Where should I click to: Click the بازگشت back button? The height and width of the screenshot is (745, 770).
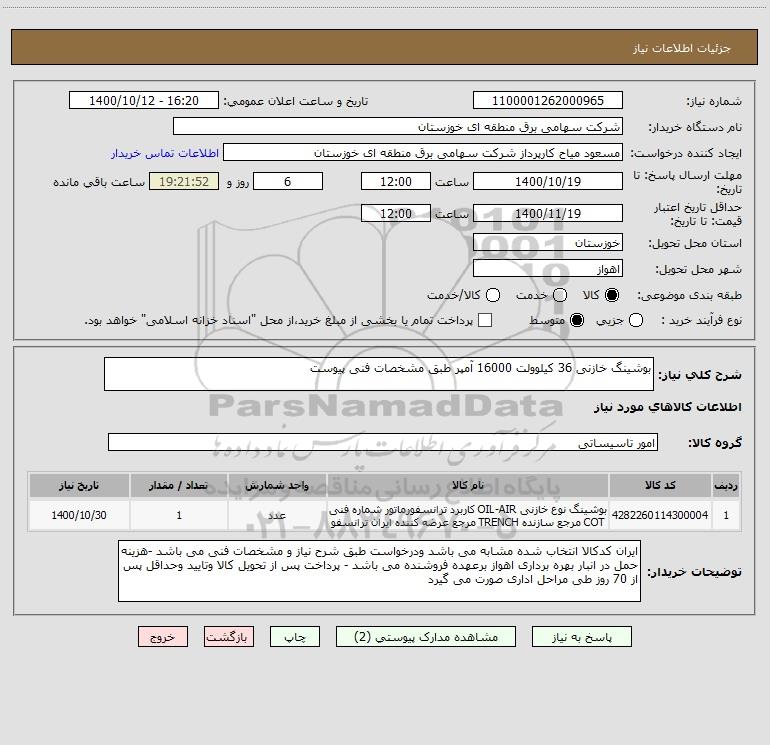229,637
